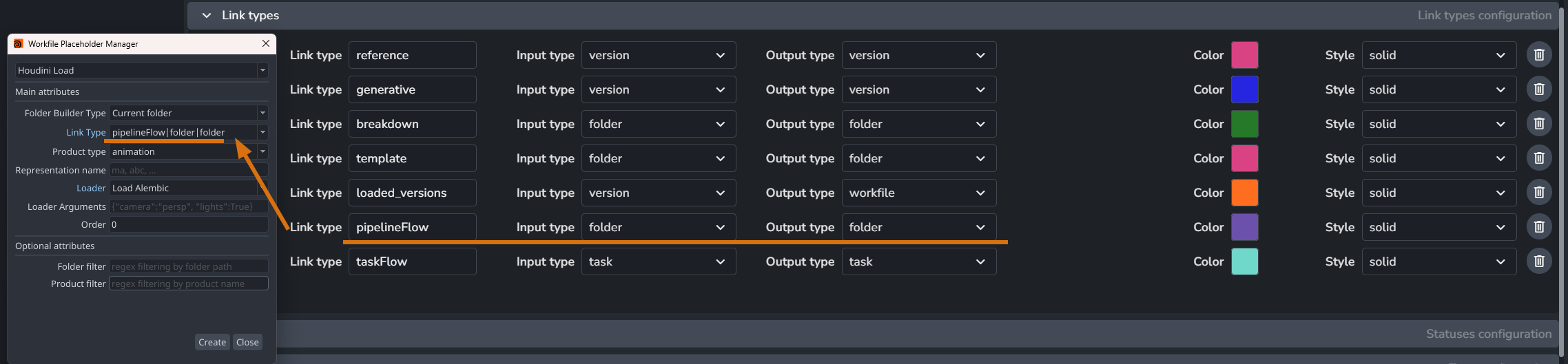The image size is (1568, 364).
Task: Open Input type dropdown for reference
Action: (658, 55)
